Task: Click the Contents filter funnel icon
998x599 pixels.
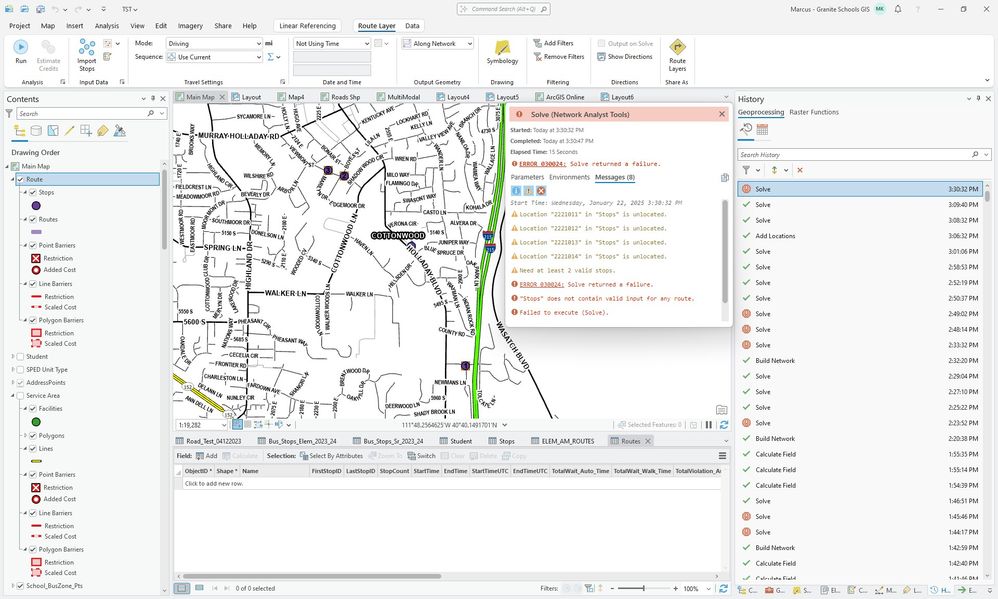Action: 9,113
